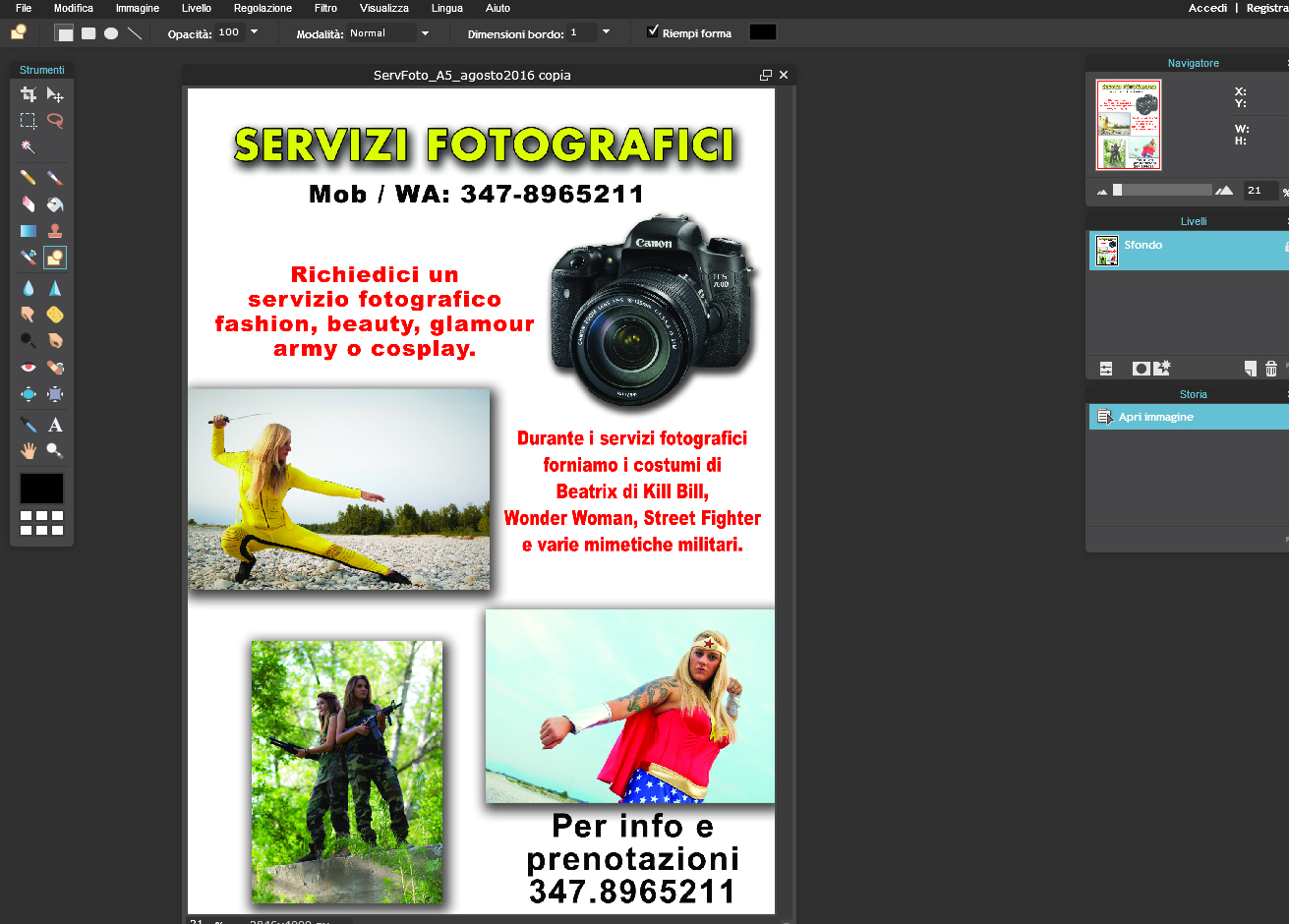This screenshot has height=924, width=1289.
Task: Select the Lasso tool
Action: pyautogui.click(x=55, y=121)
